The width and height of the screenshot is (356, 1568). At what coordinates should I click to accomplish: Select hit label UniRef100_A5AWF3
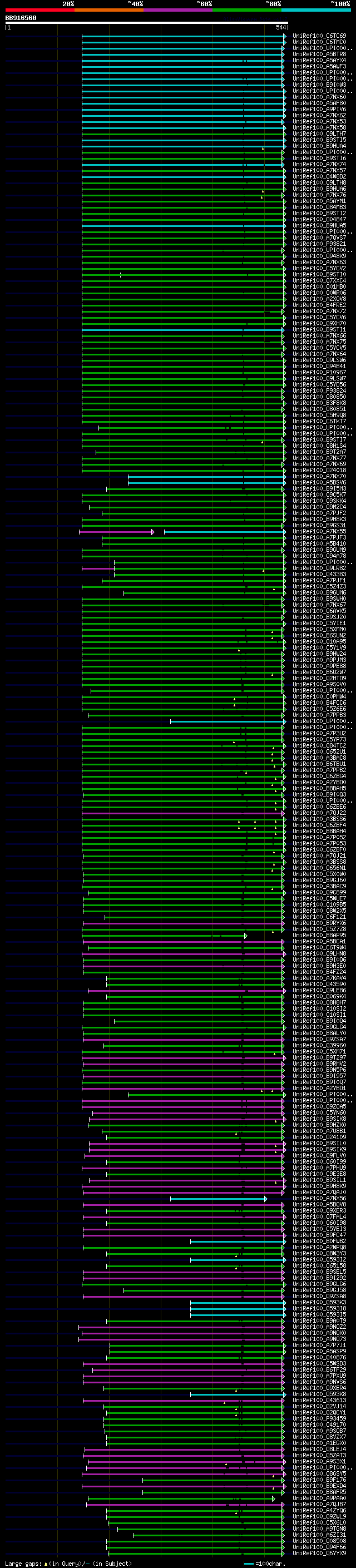coord(319,67)
